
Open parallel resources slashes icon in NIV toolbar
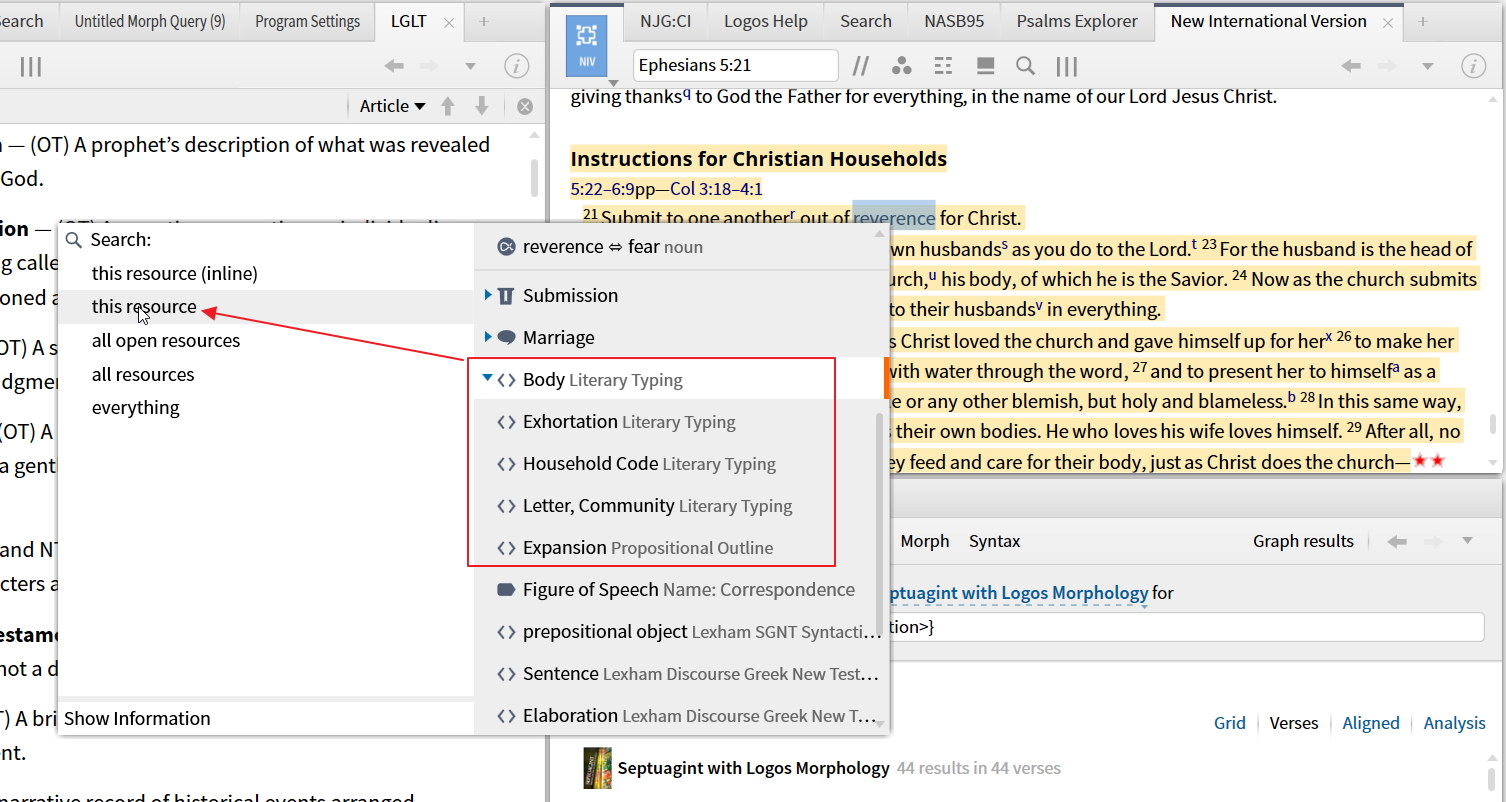pyautogui.click(x=860, y=66)
